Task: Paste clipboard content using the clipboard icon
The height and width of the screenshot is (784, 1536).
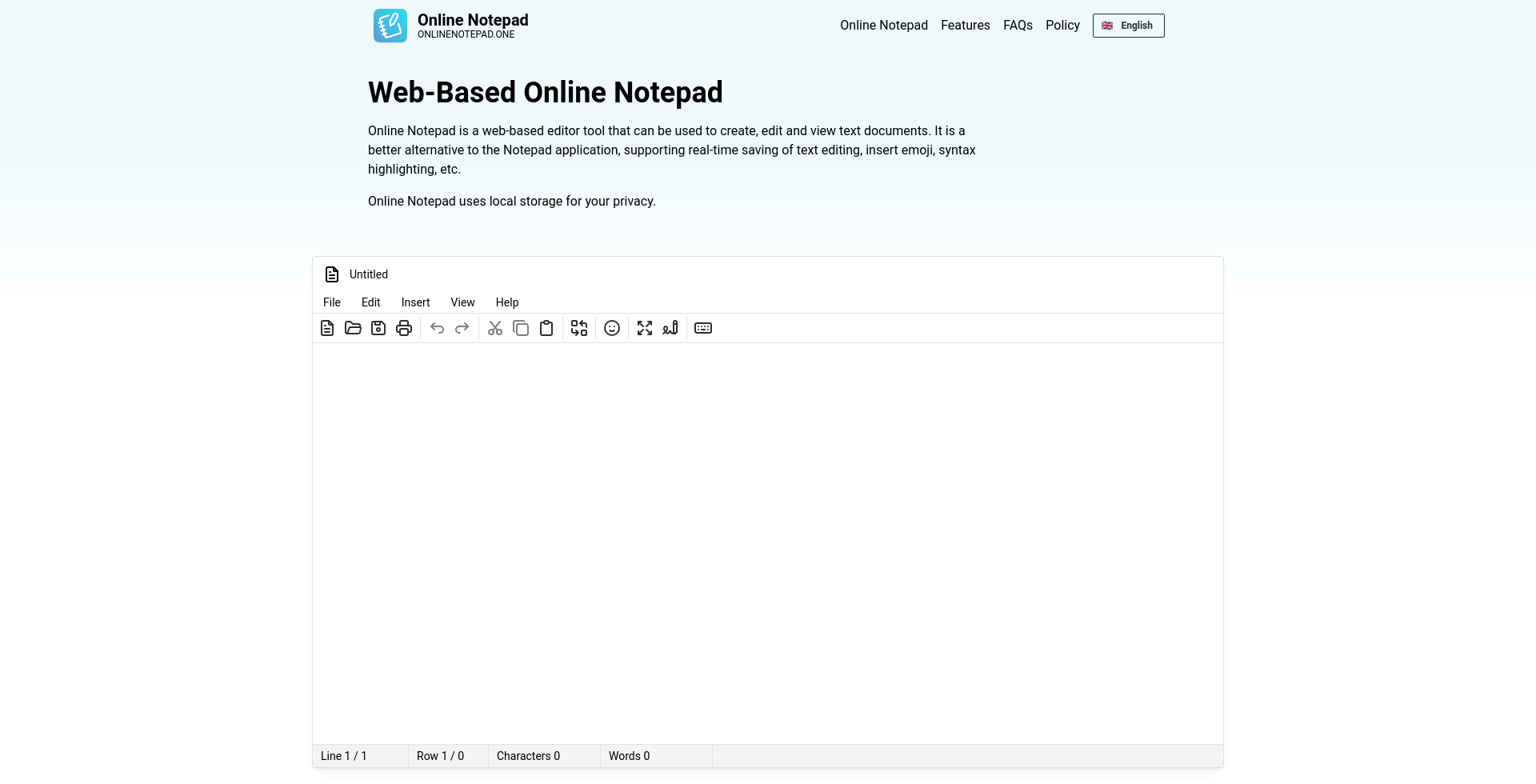Action: (x=546, y=328)
